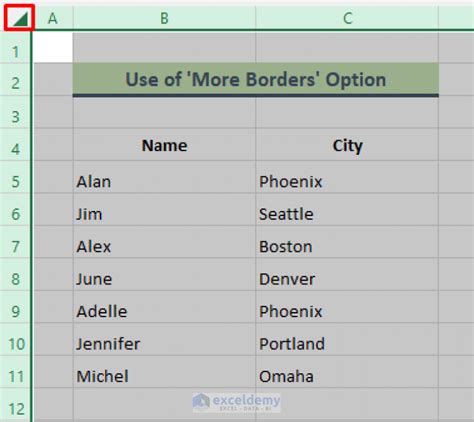474x422 pixels.
Task: Select the Omaha cell
Action: [x=347, y=372]
